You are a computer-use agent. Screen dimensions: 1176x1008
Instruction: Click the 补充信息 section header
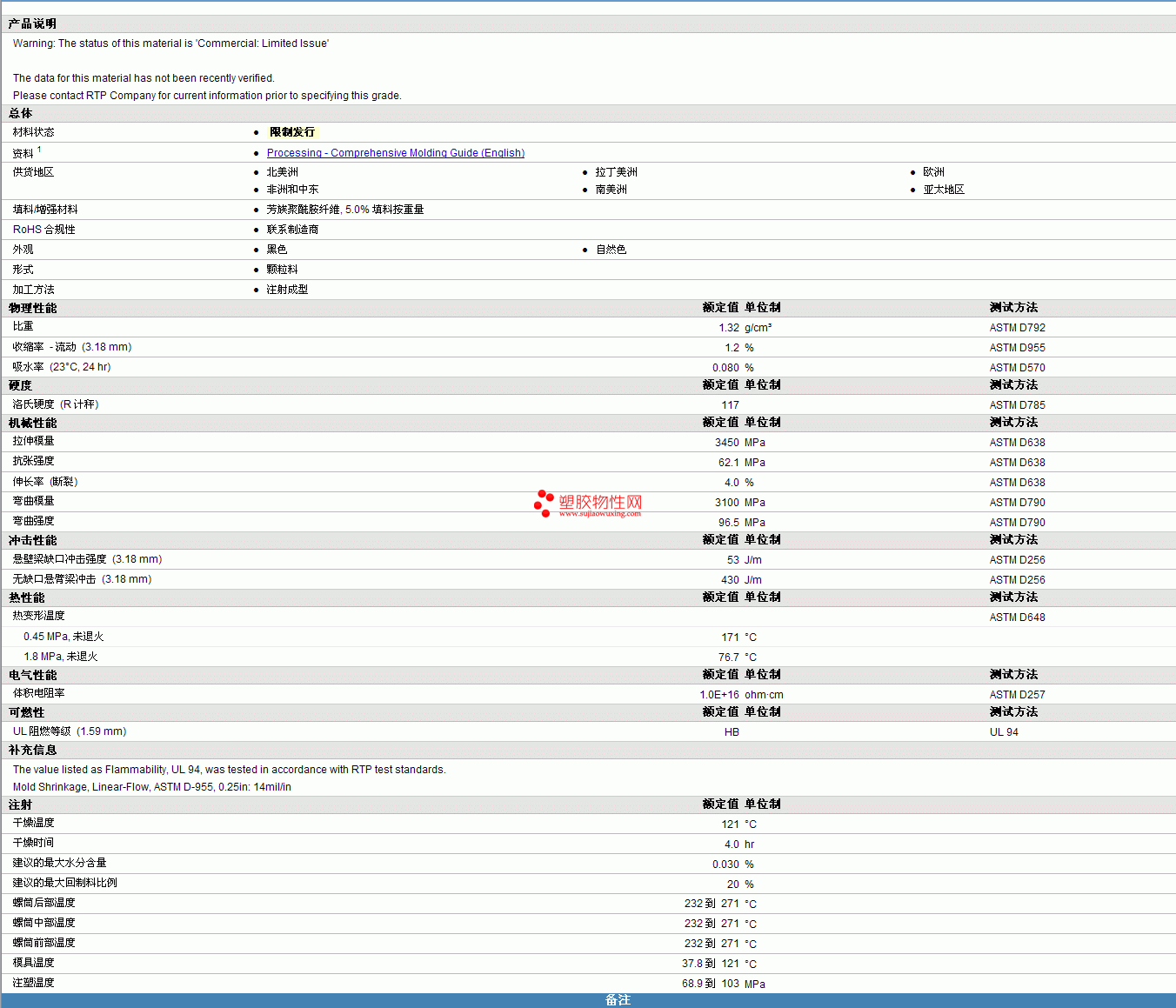click(x=33, y=751)
